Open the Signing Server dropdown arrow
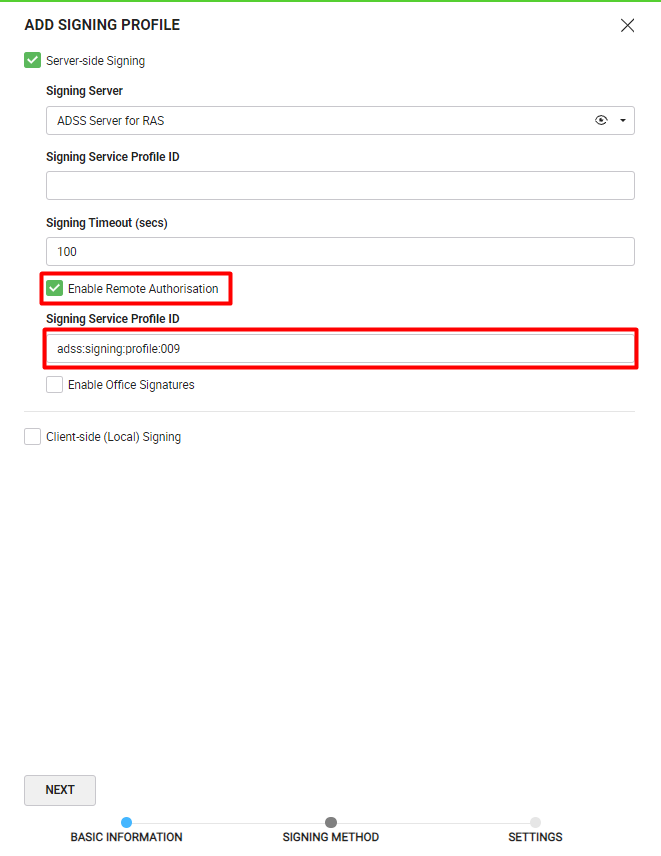This screenshot has width=661, height=856. pyautogui.click(x=623, y=121)
